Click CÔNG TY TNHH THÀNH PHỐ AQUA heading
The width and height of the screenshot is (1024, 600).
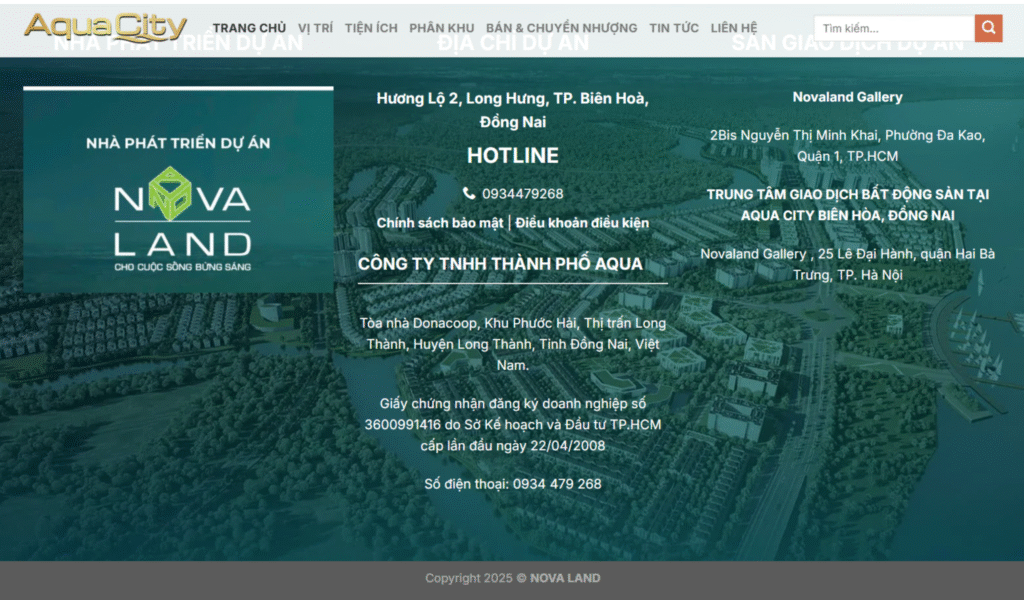500,264
